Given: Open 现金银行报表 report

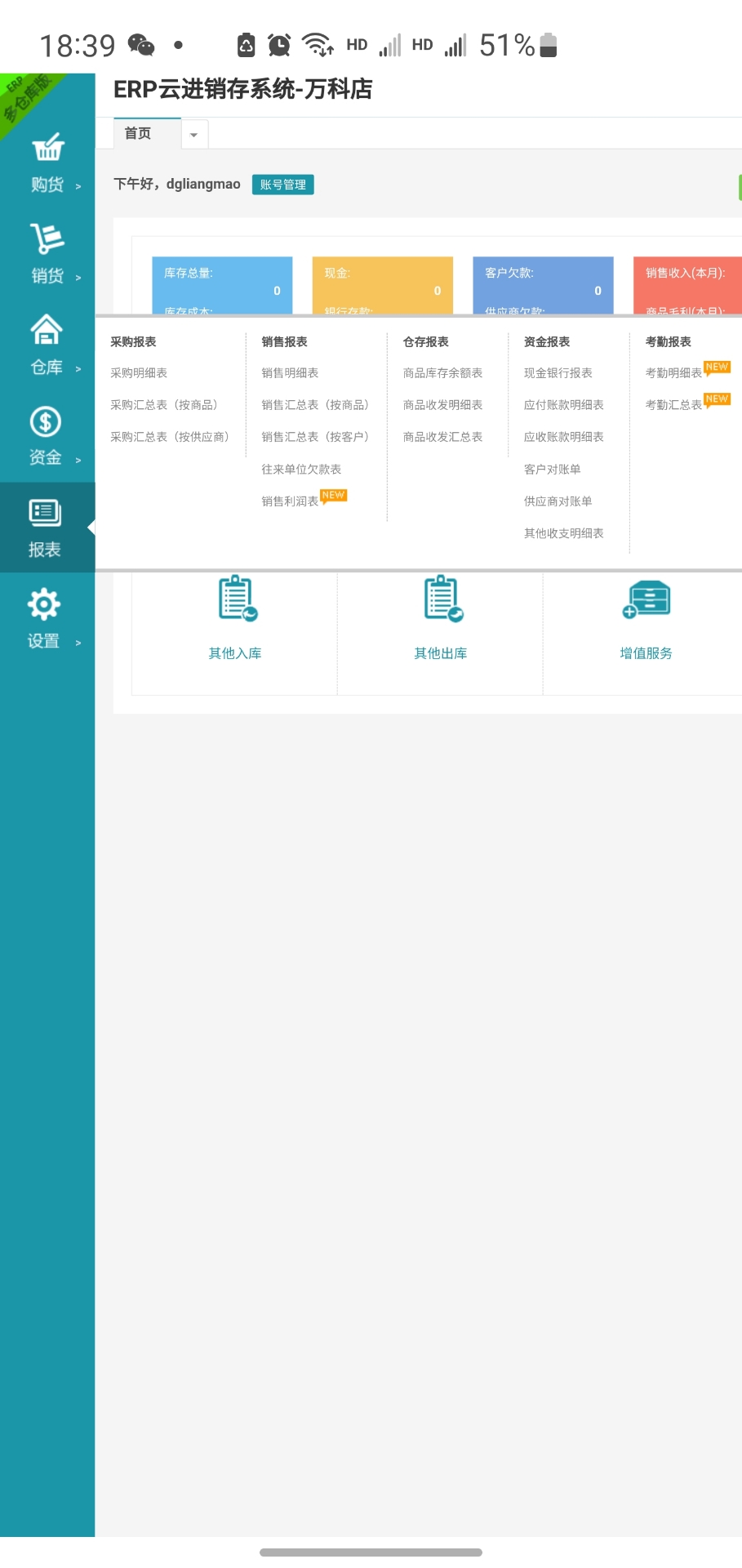Looking at the screenshot, I should pos(558,373).
